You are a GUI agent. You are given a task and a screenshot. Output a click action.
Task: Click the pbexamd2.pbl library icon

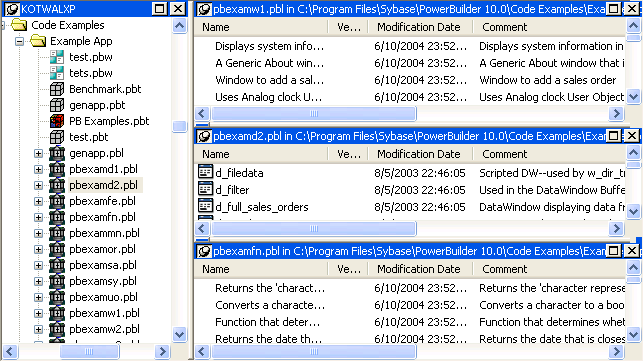57,185
